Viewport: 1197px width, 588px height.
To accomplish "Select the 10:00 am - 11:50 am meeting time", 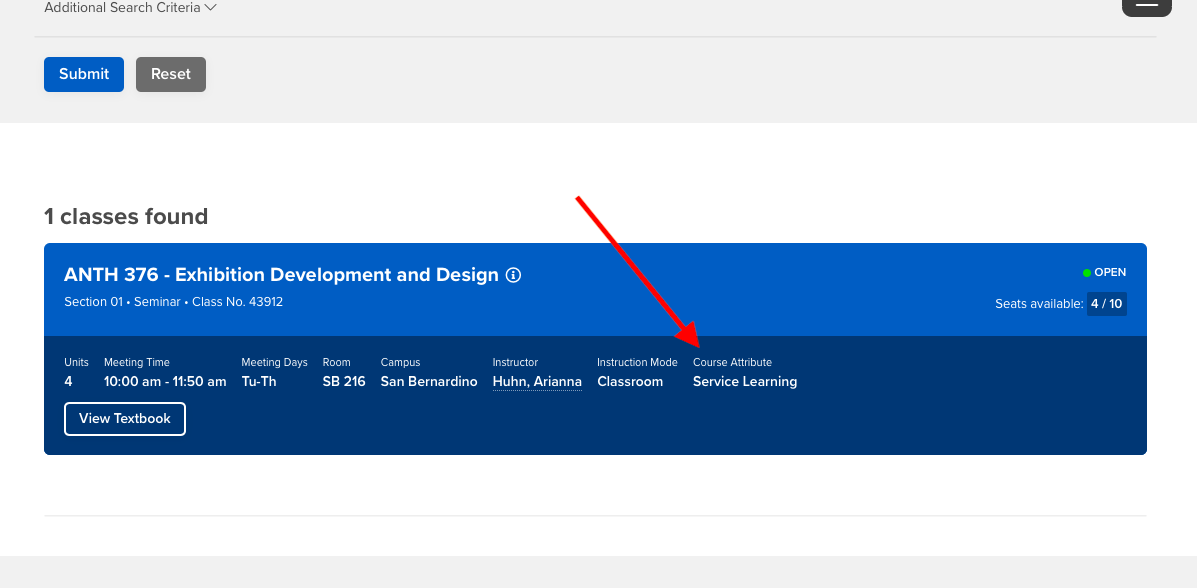I will [x=165, y=382].
